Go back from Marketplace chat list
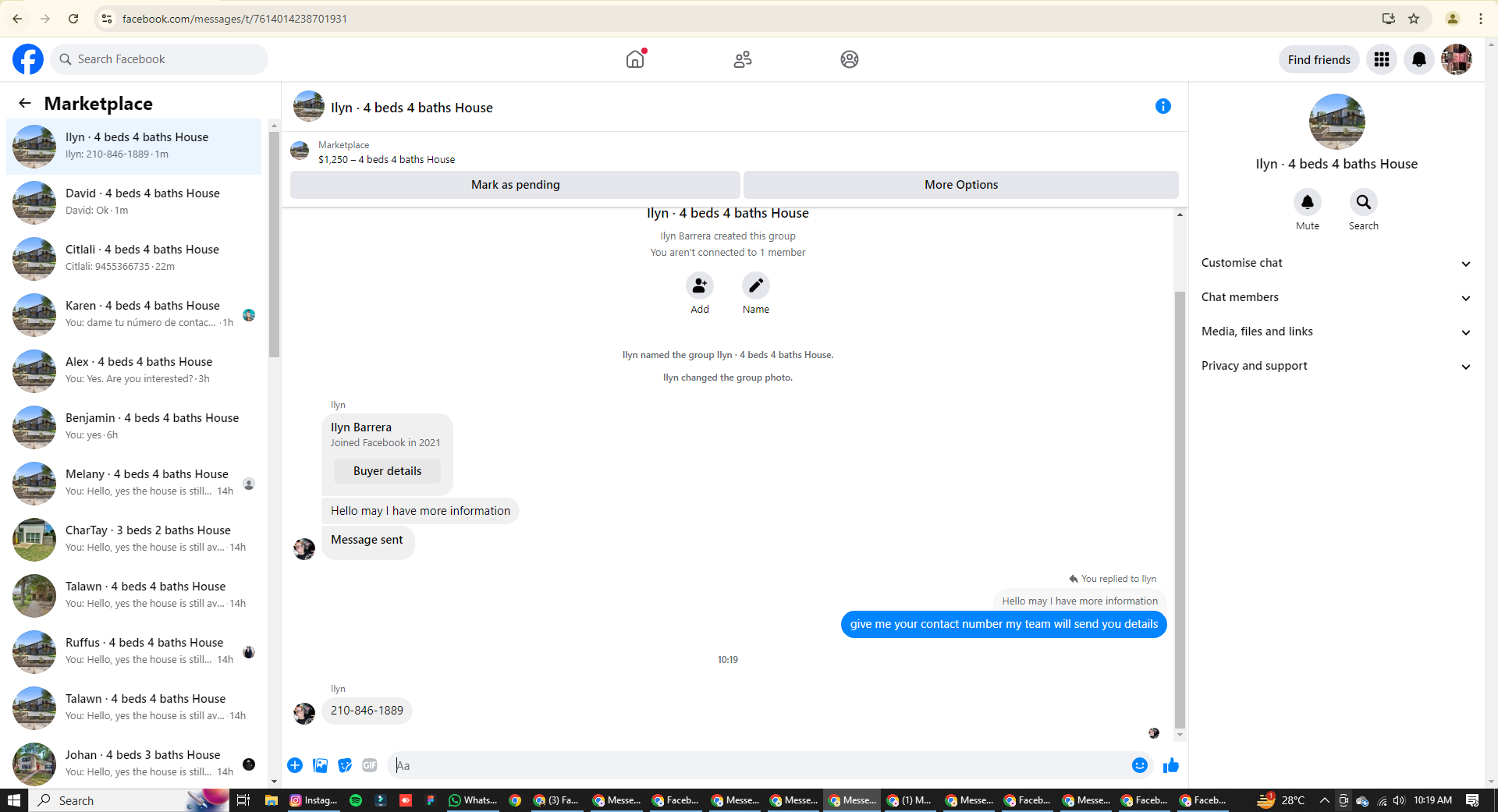Screen dimensions: 1498x812 25,103
